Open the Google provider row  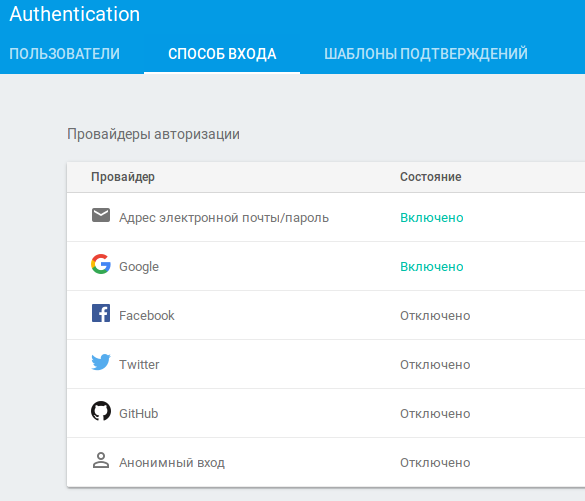tap(326, 266)
